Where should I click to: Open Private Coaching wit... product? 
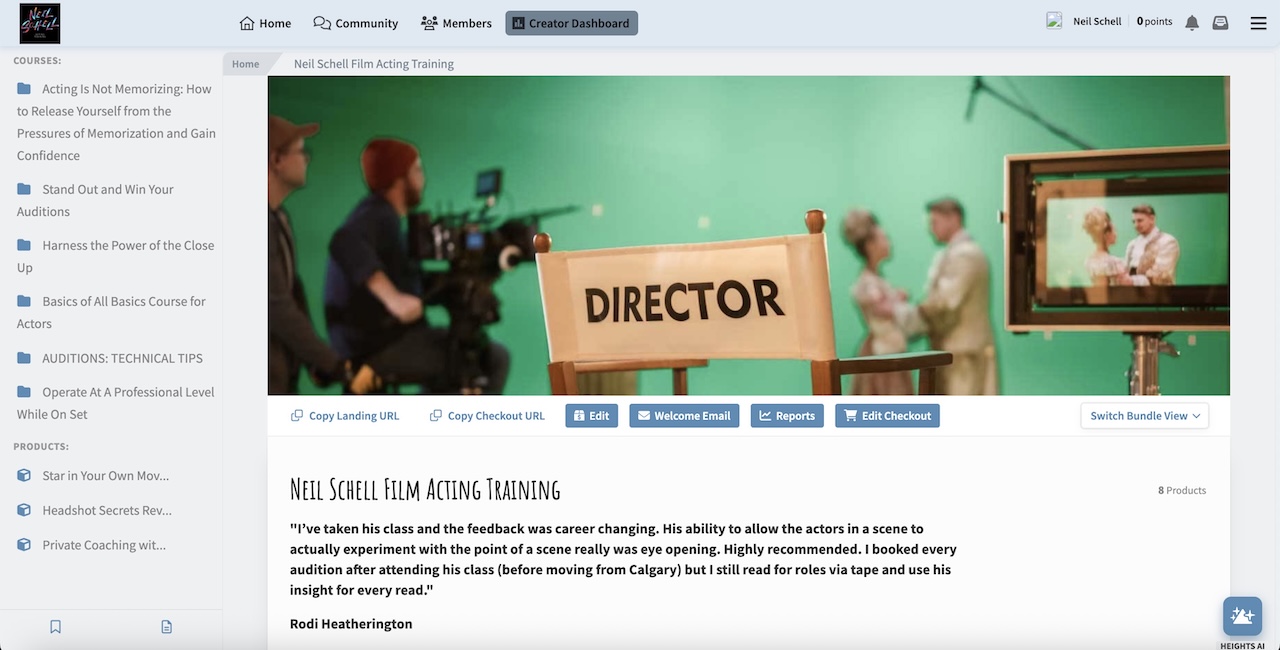click(104, 545)
